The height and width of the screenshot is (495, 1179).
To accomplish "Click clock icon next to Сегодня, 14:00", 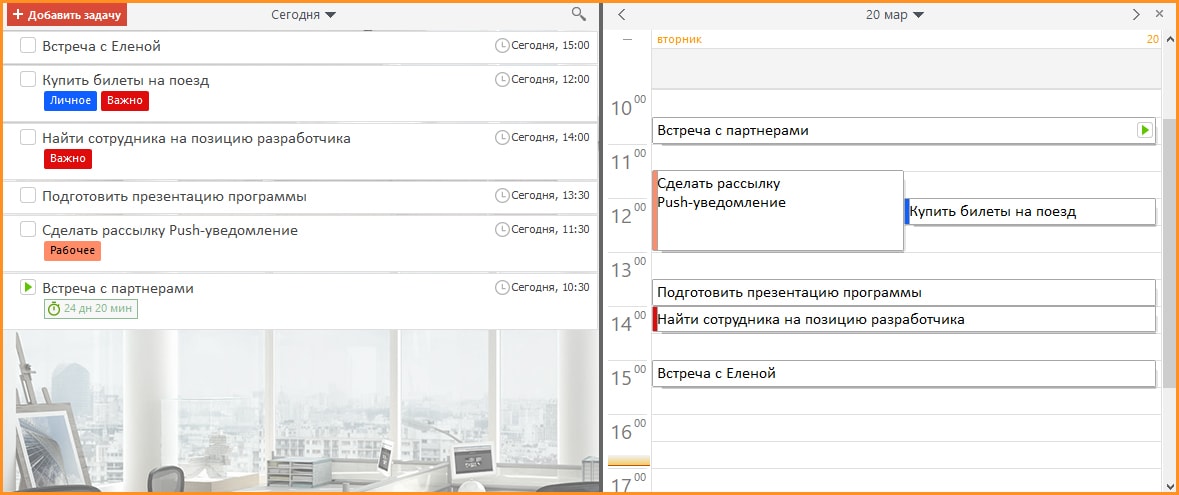I will click(502, 137).
